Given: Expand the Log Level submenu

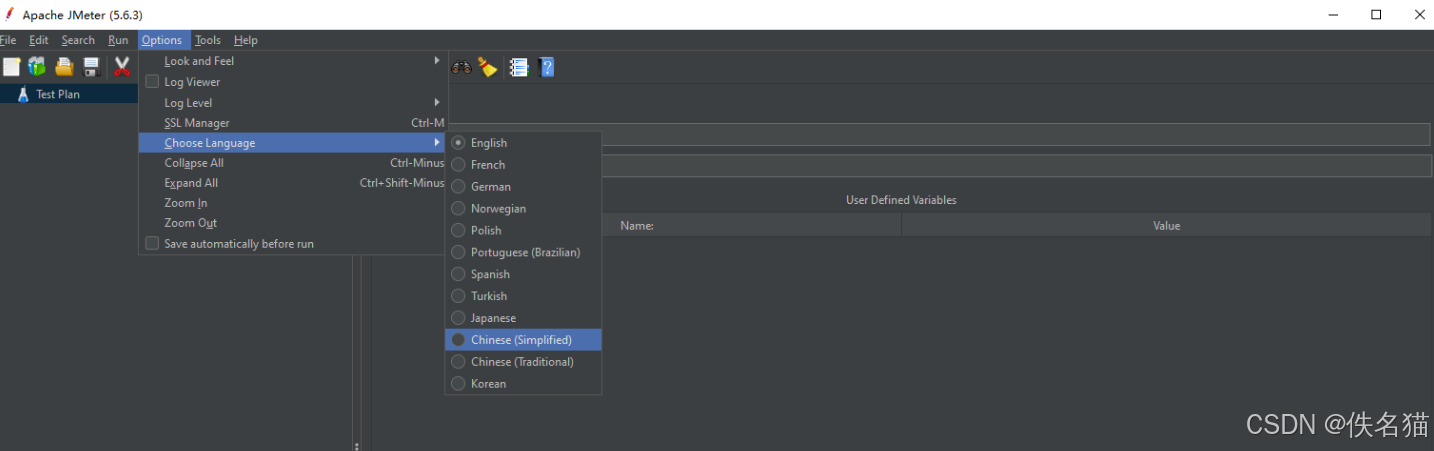Looking at the screenshot, I should pos(293,103).
